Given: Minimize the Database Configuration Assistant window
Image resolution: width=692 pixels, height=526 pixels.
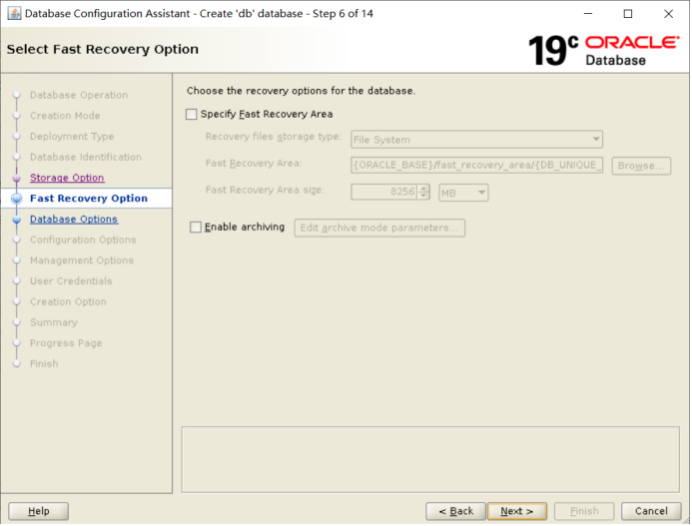Looking at the screenshot, I should (x=588, y=14).
